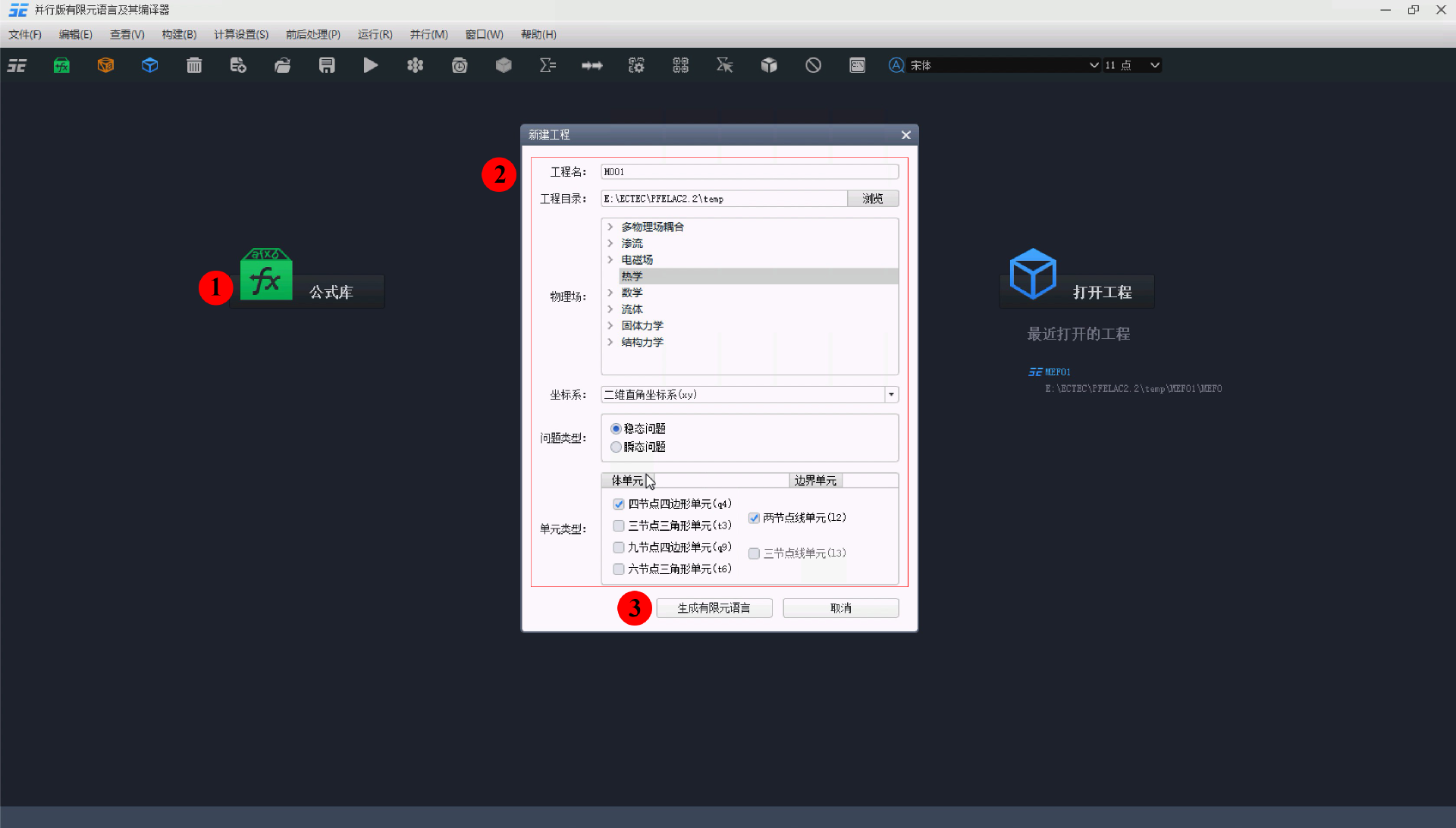Open the 坐标系 coordinate system dropdown
This screenshot has height=828, width=1456.
(x=890, y=394)
